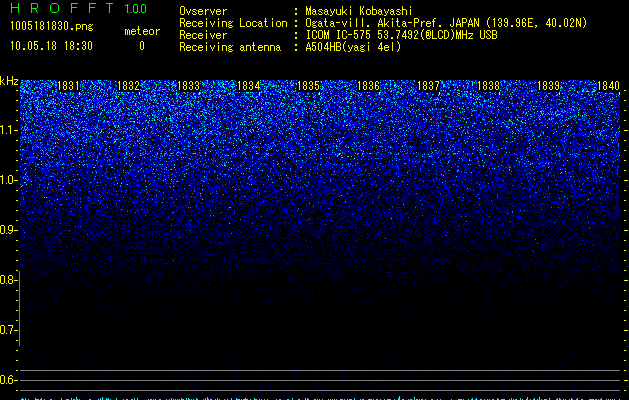Click the Receiving antenna label
Image resolution: width=629 pixels, height=400 pixels.
point(230,47)
